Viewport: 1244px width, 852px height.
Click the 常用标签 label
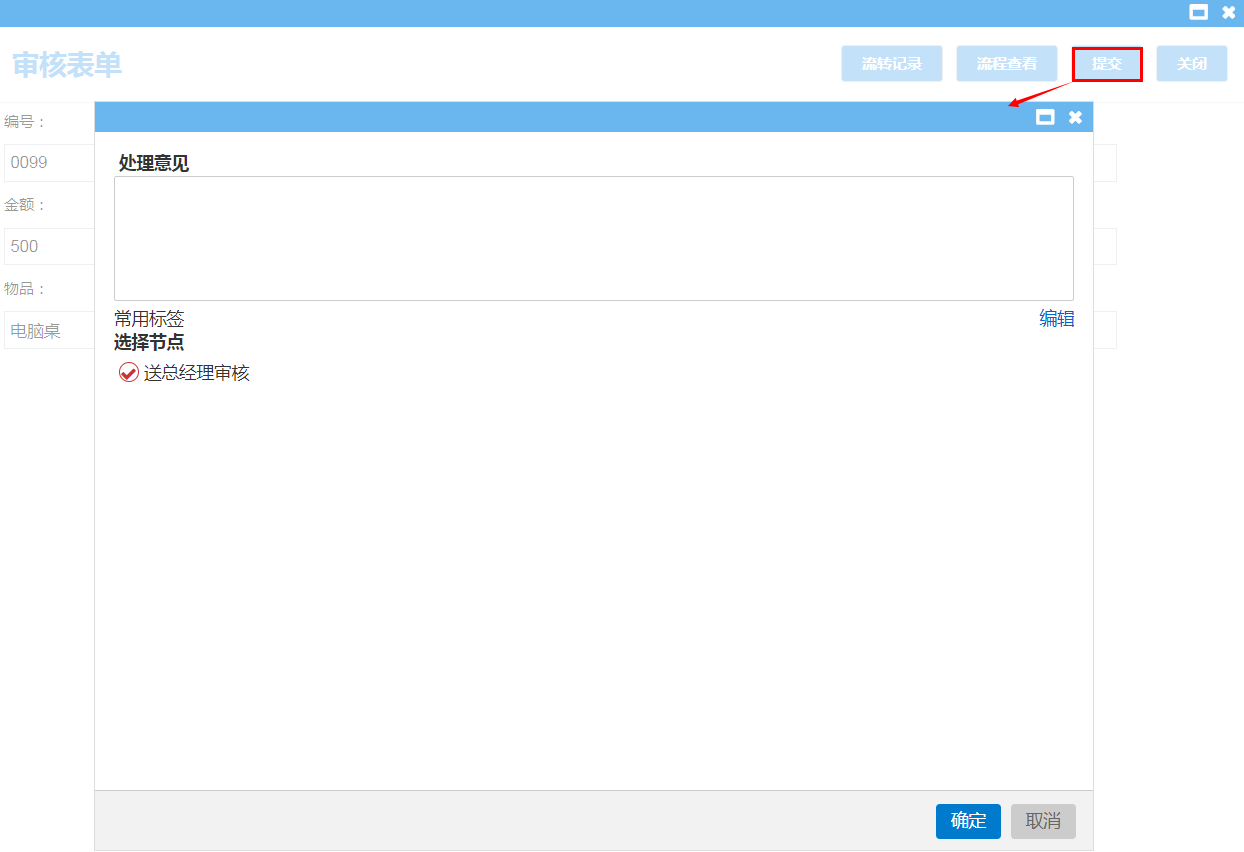[x=149, y=319]
